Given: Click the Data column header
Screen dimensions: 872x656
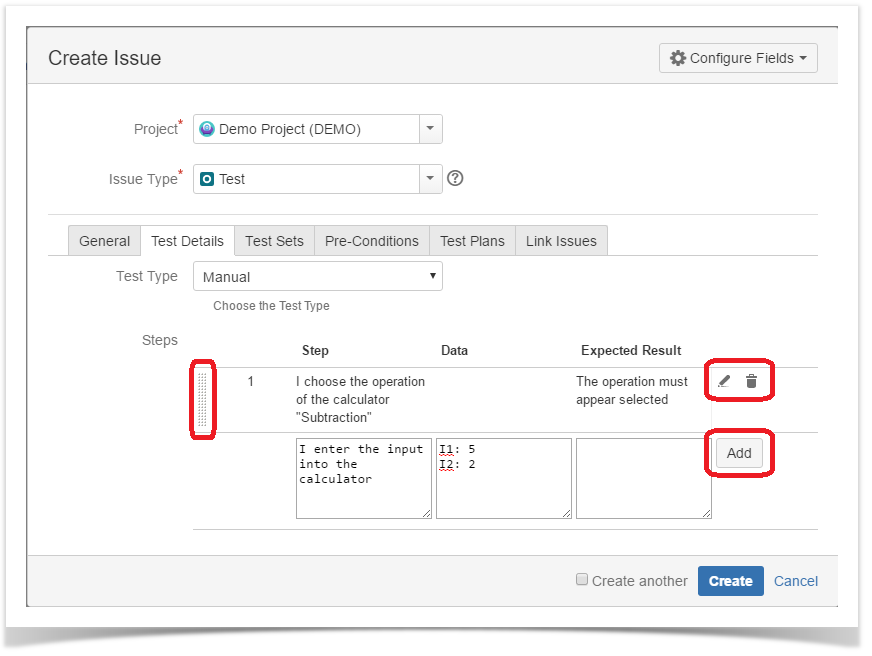Looking at the screenshot, I should pos(454,350).
